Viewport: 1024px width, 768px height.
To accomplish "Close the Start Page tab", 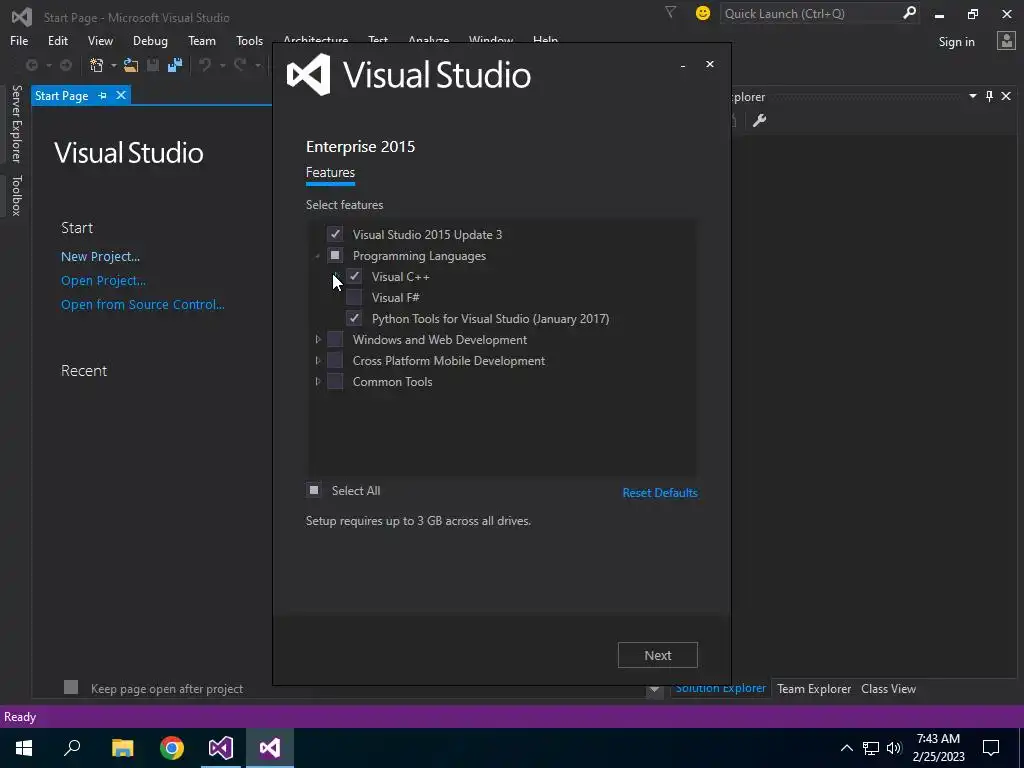I will tap(121, 95).
